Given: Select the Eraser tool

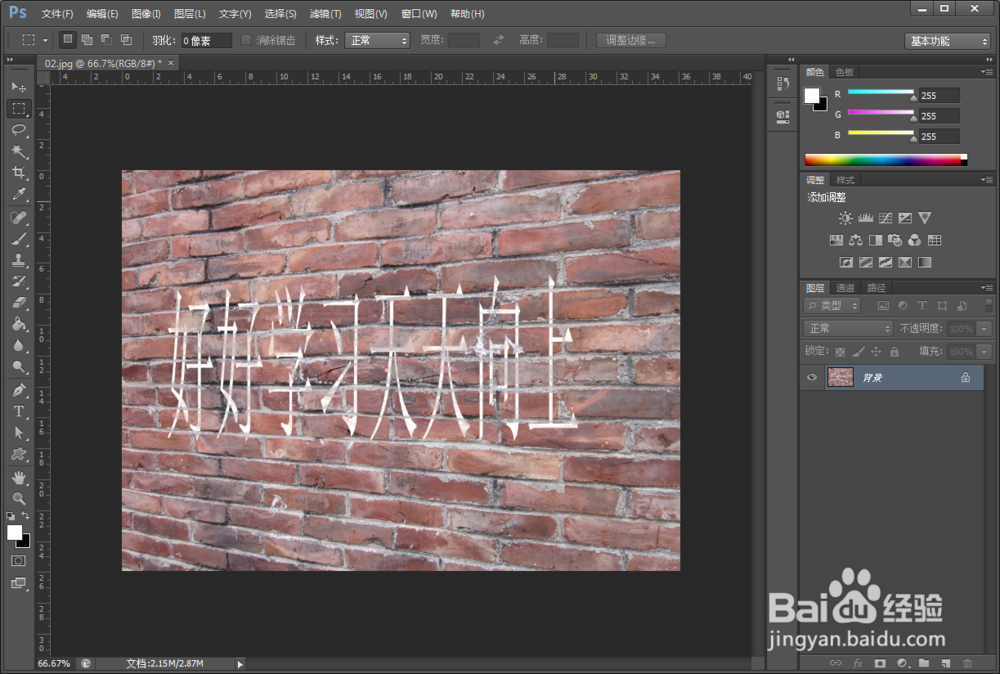Looking at the screenshot, I should click(x=18, y=302).
